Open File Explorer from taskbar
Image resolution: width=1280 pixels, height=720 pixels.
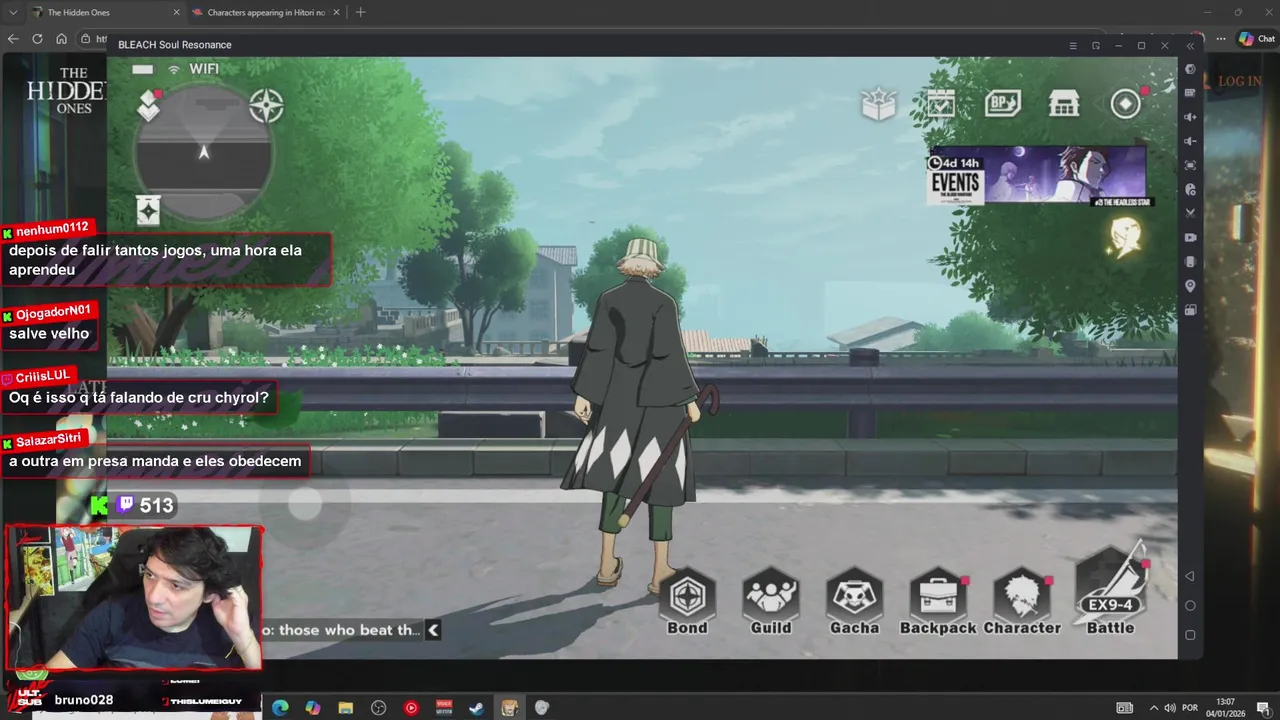pyautogui.click(x=346, y=708)
